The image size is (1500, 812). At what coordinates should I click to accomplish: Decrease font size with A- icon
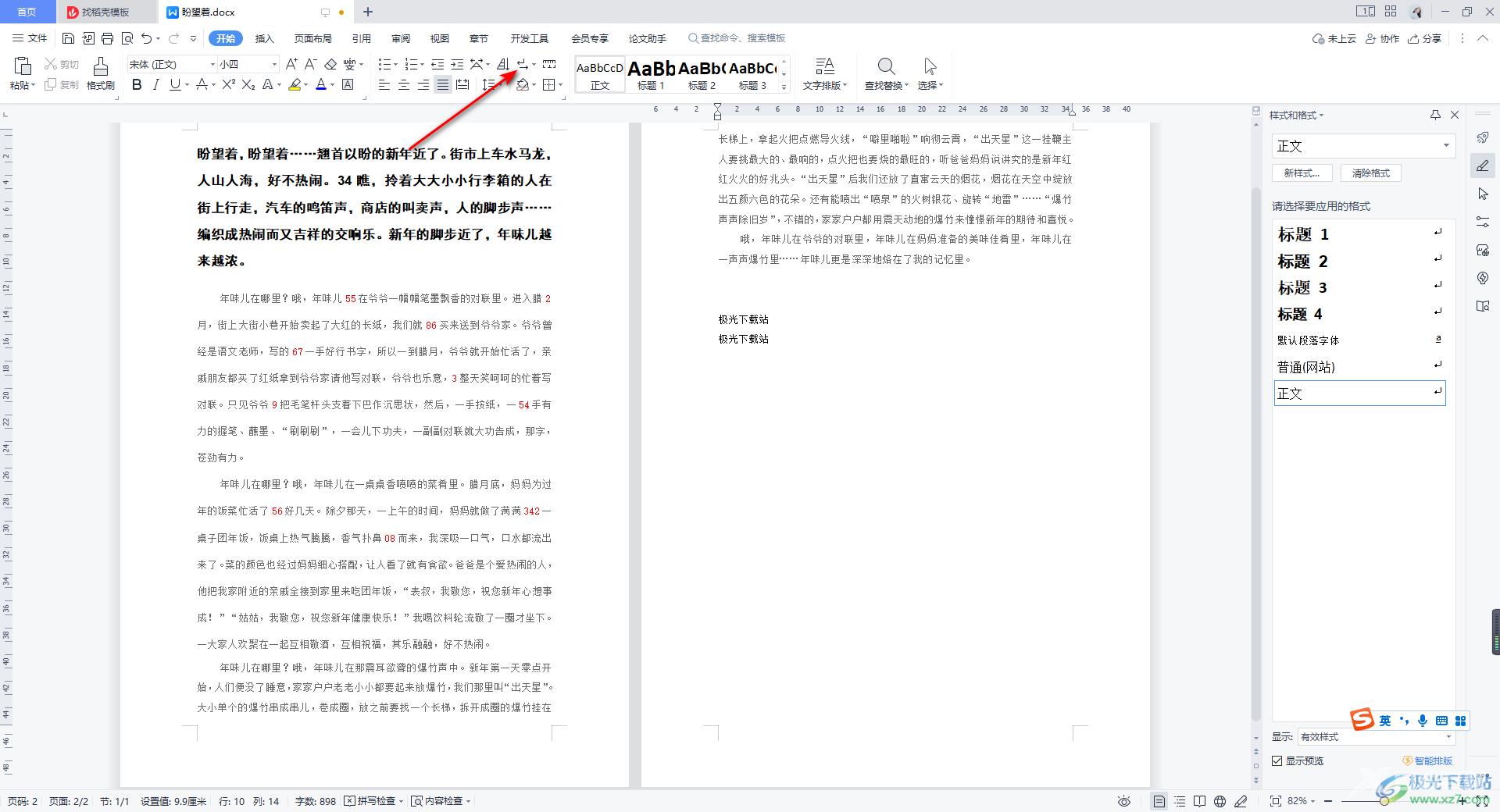click(x=310, y=64)
